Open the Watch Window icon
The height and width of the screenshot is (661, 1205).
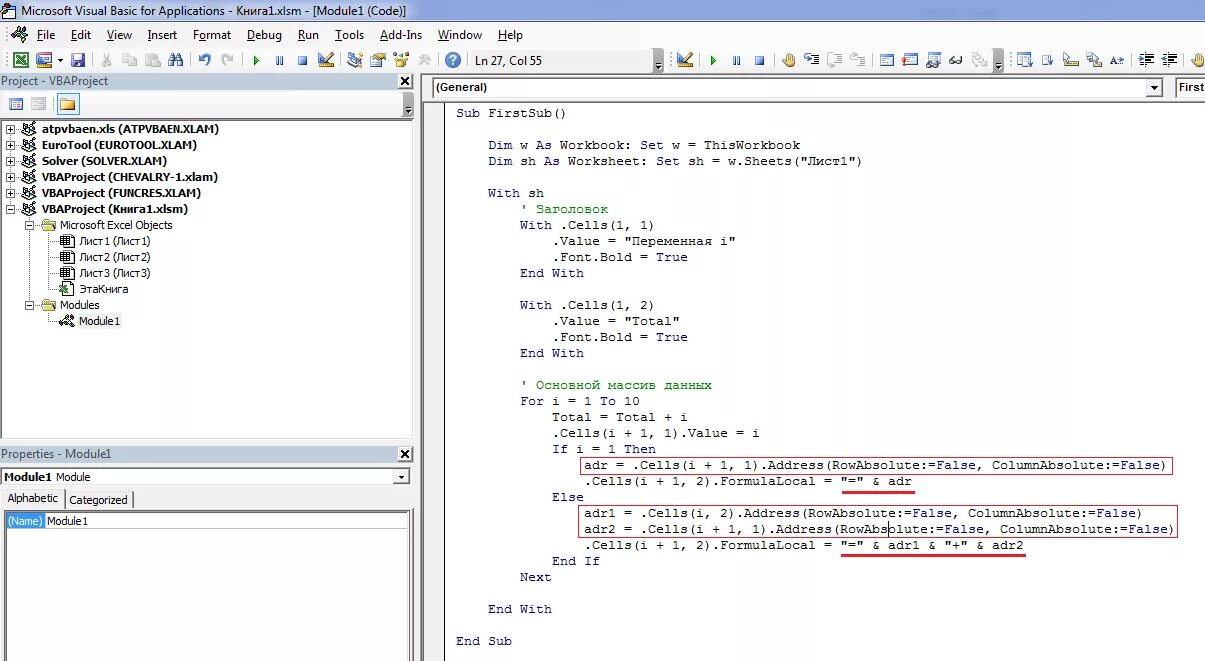coord(932,60)
